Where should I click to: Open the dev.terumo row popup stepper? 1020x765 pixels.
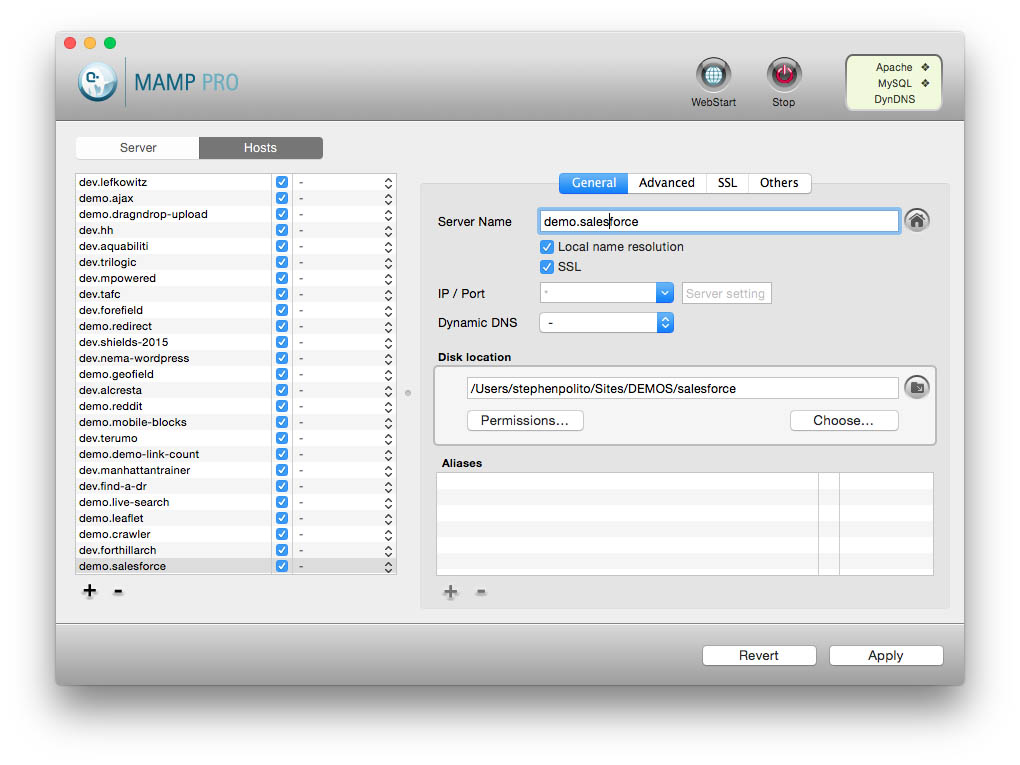(388, 438)
